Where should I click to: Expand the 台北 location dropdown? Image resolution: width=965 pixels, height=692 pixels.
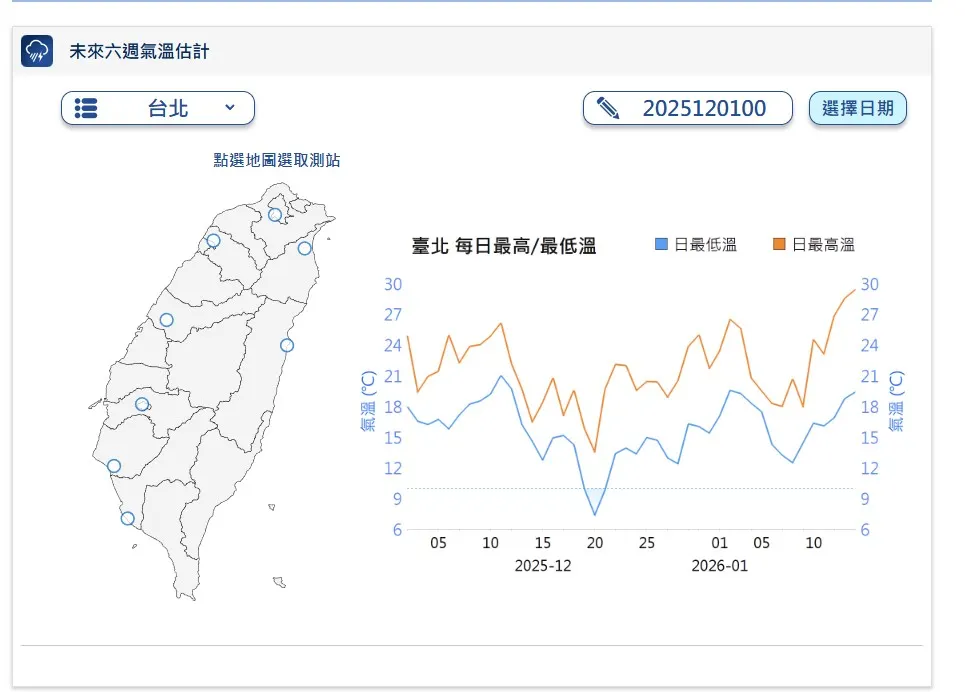point(231,108)
